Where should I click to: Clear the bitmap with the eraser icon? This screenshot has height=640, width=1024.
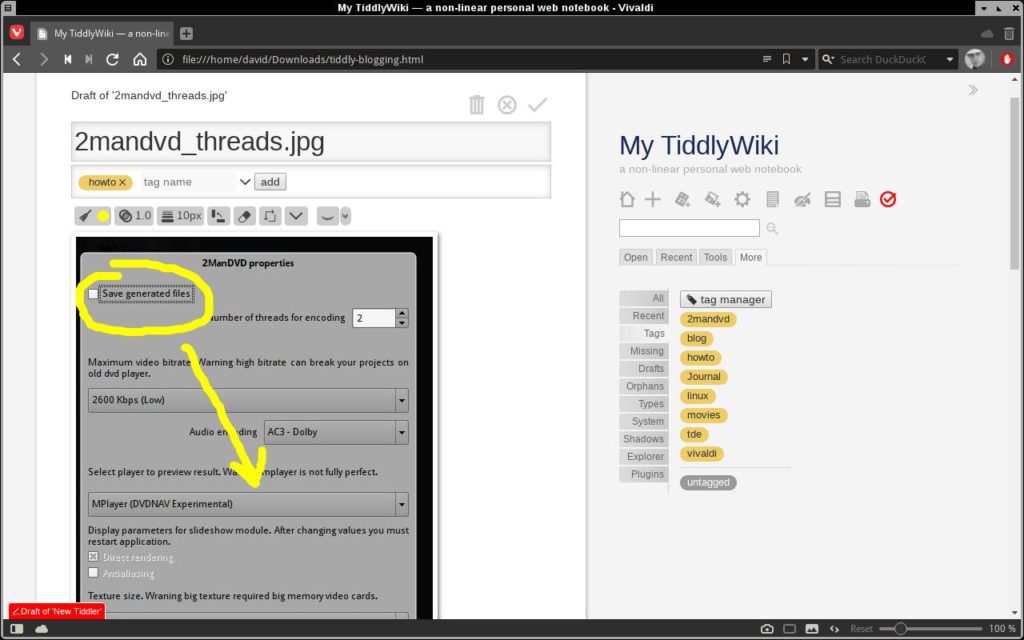point(244,216)
